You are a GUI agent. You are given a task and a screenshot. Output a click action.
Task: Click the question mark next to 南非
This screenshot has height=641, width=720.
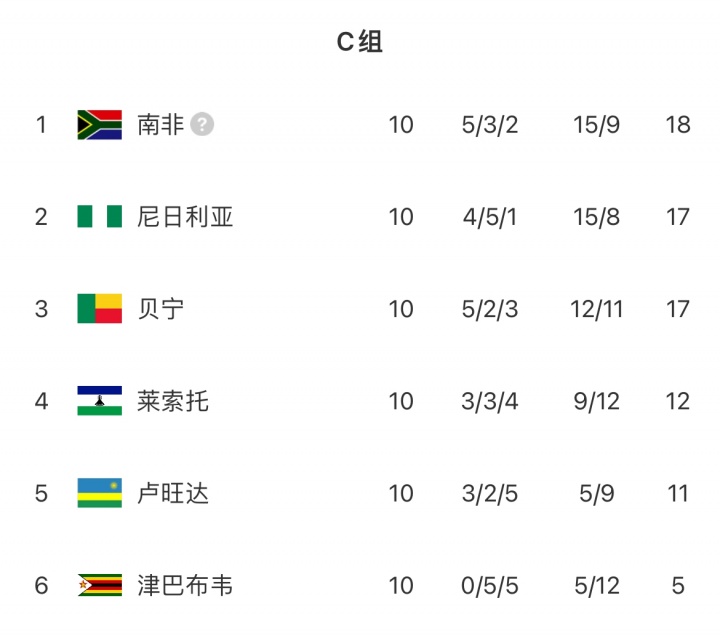[203, 125]
